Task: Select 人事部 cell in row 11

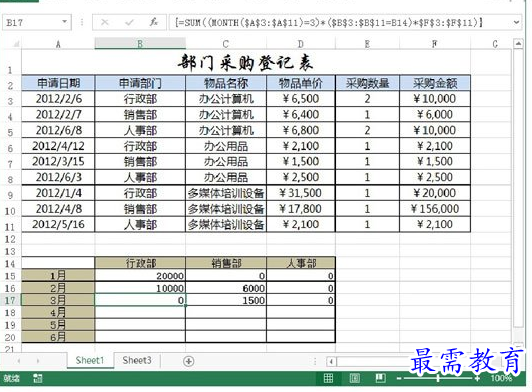Action: (x=140, y=224)
